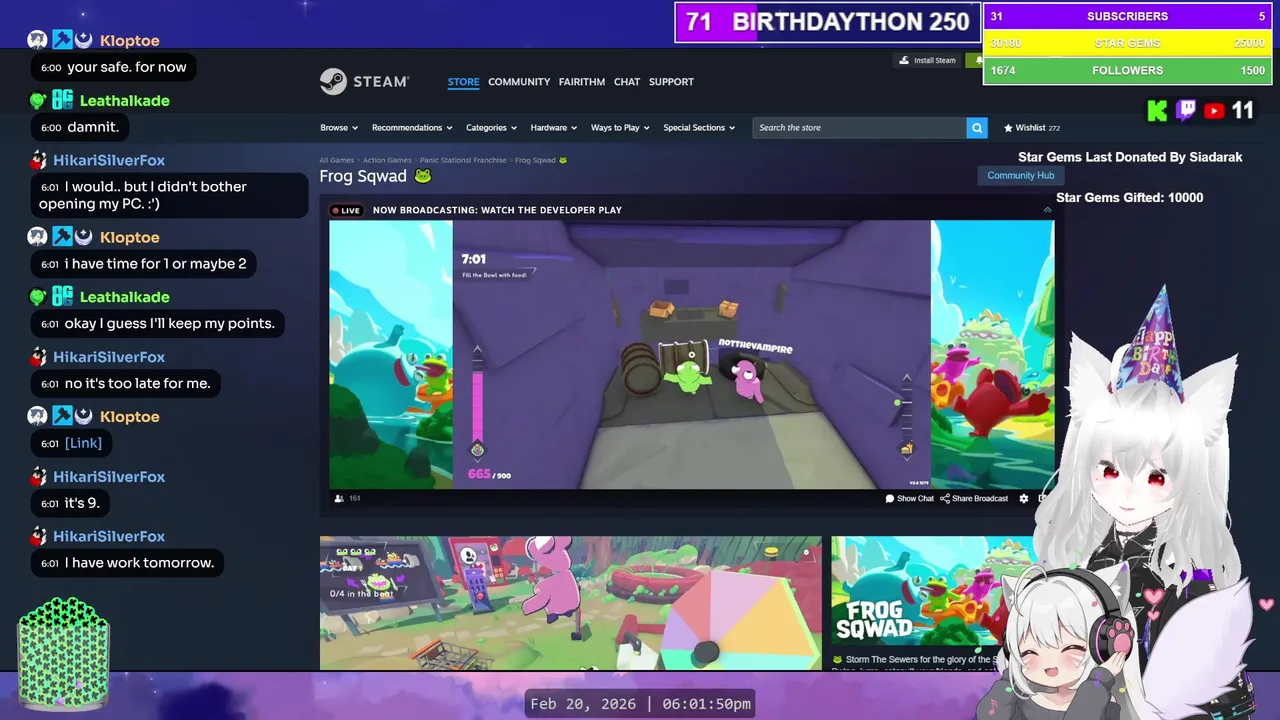Viewport: 1280px width, 720px height.
Task: Open the STORE tab
Action: tap(463, 82)
